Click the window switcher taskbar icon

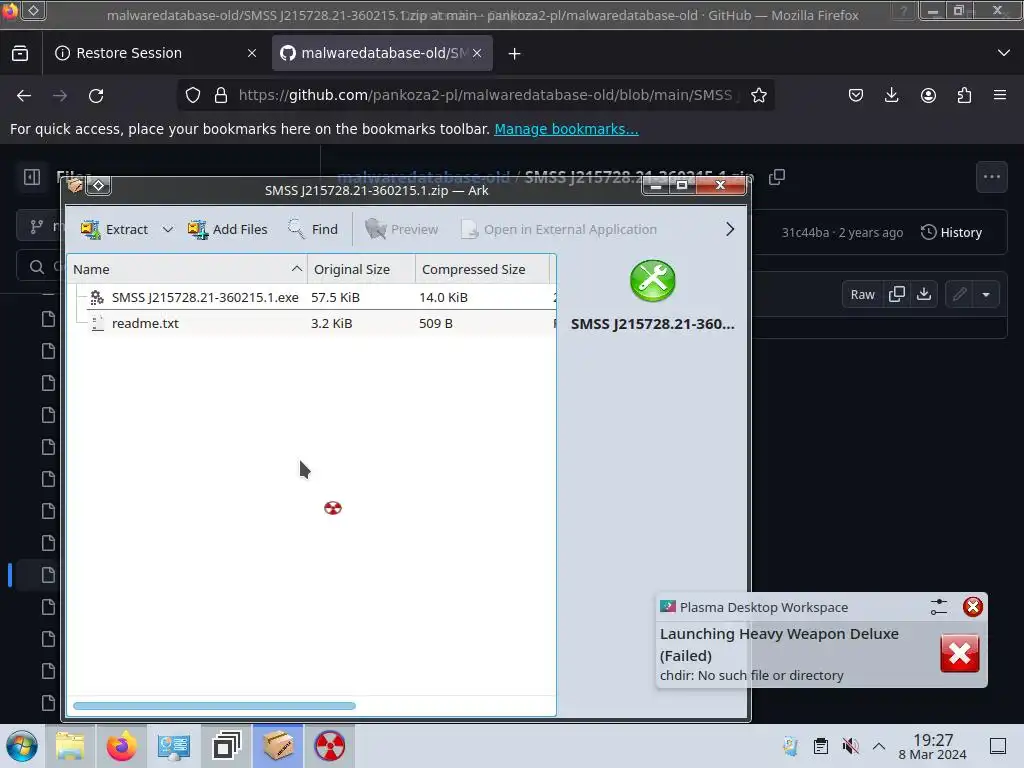pos(226,746)
